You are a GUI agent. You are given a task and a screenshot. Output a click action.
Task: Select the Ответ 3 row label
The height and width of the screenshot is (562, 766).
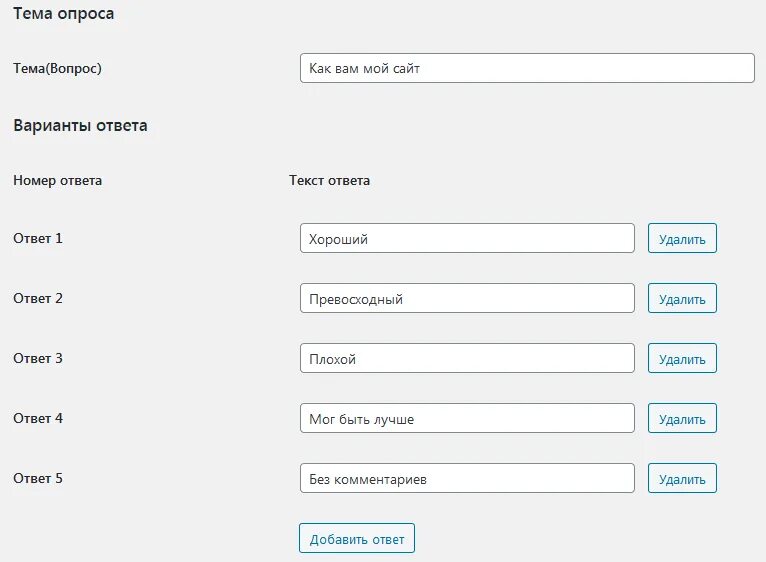tap(38, 358)
